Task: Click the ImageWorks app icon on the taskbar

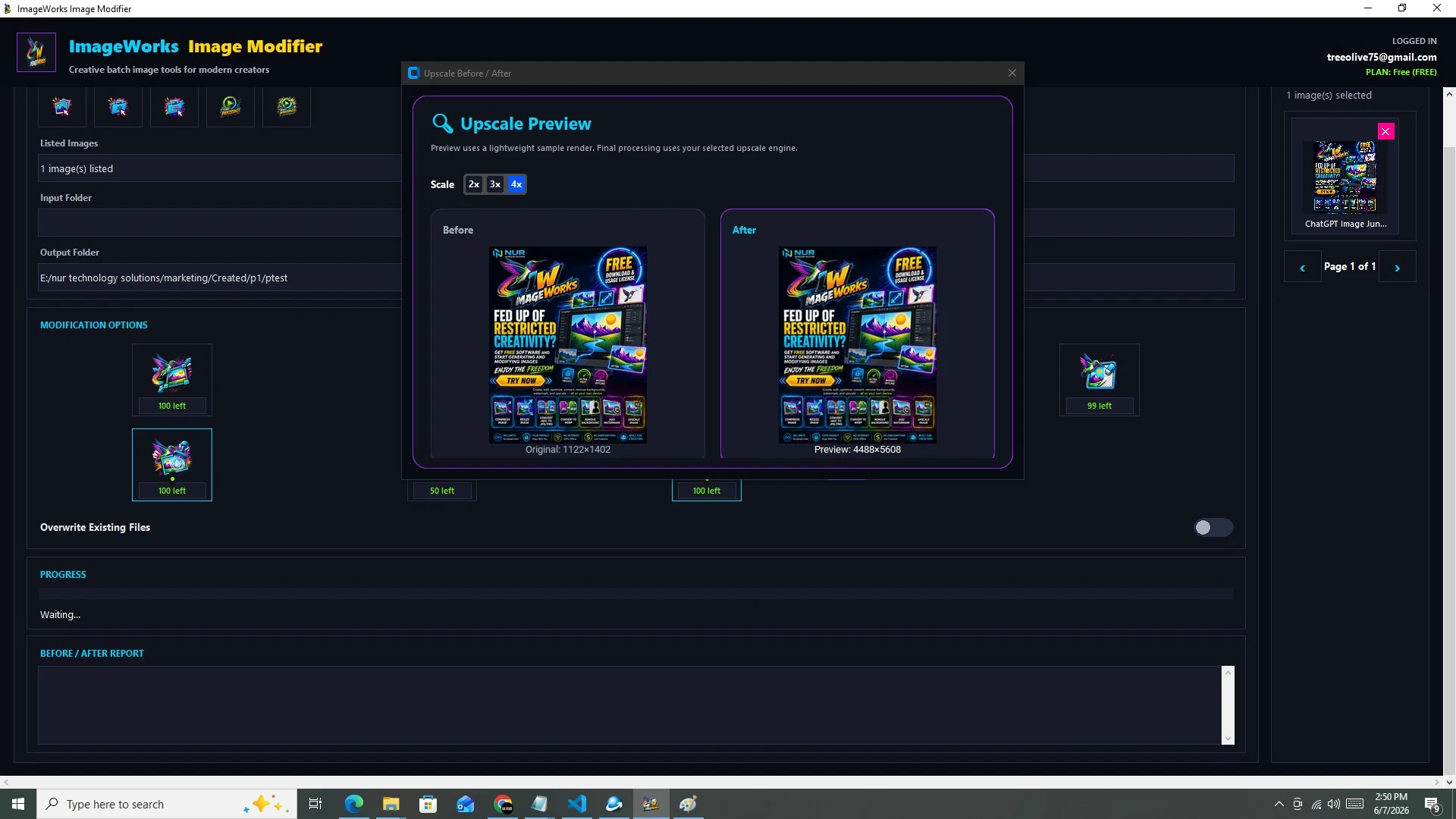Action: click(x=651, y=804)
